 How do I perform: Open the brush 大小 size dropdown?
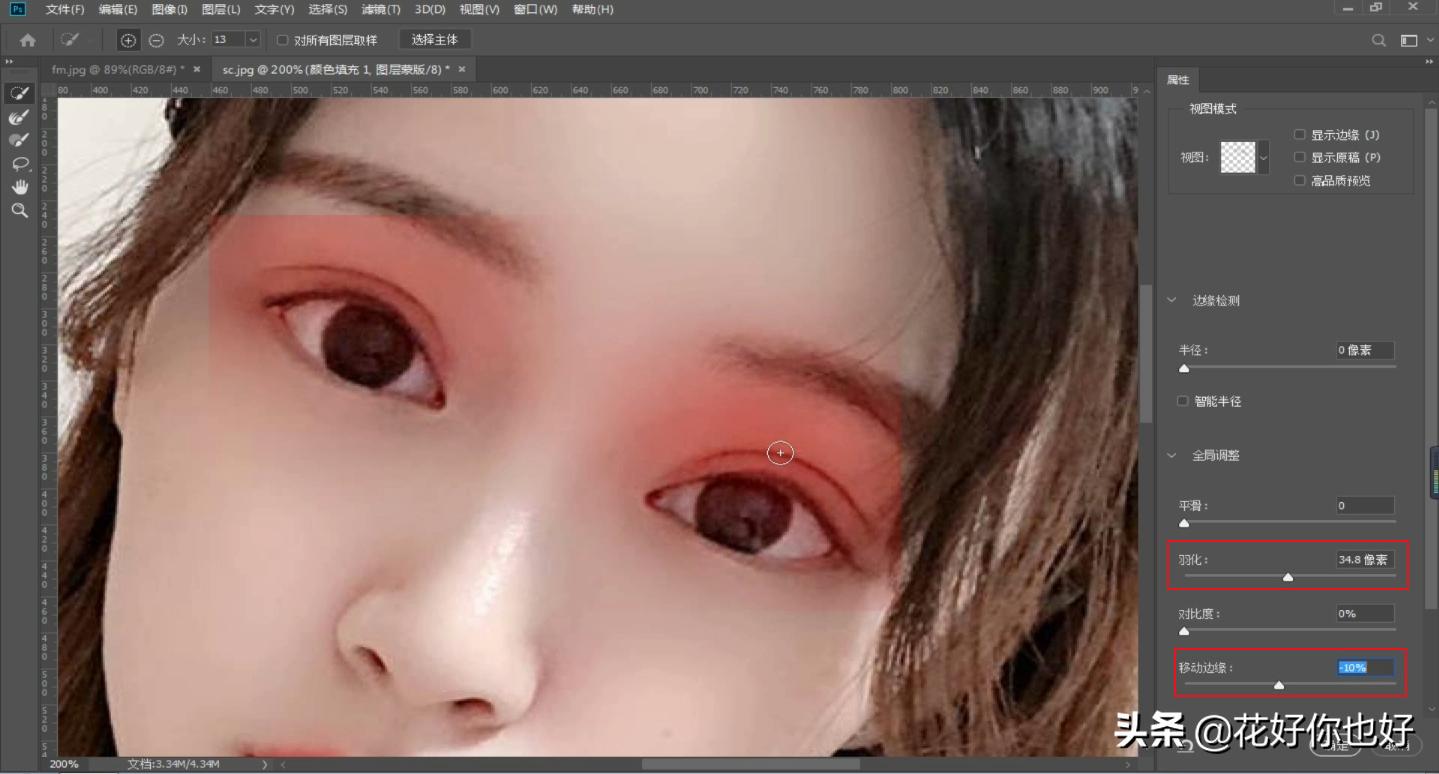[254, 41]
